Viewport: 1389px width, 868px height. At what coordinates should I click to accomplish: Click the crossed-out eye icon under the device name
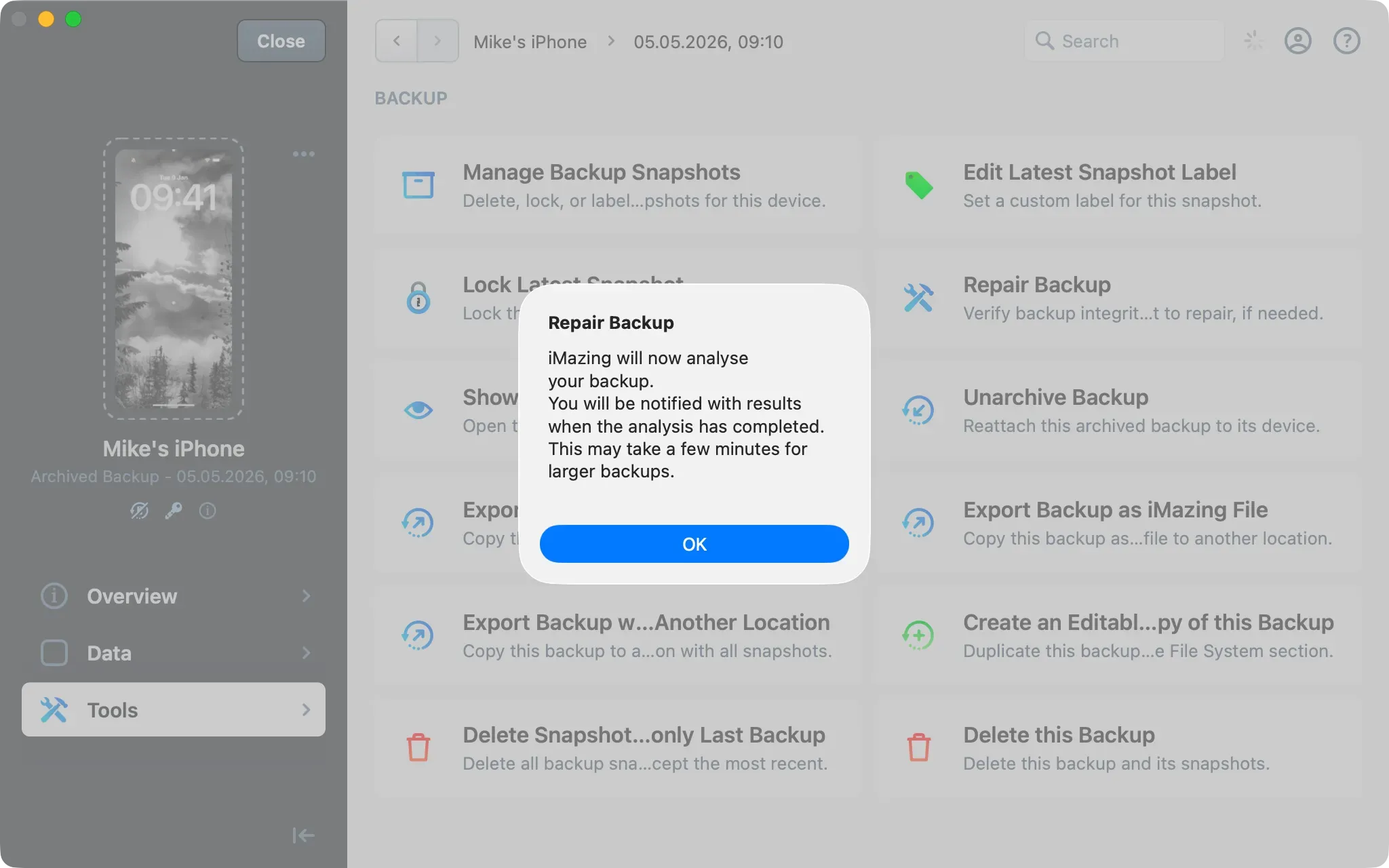pos(139,511)
